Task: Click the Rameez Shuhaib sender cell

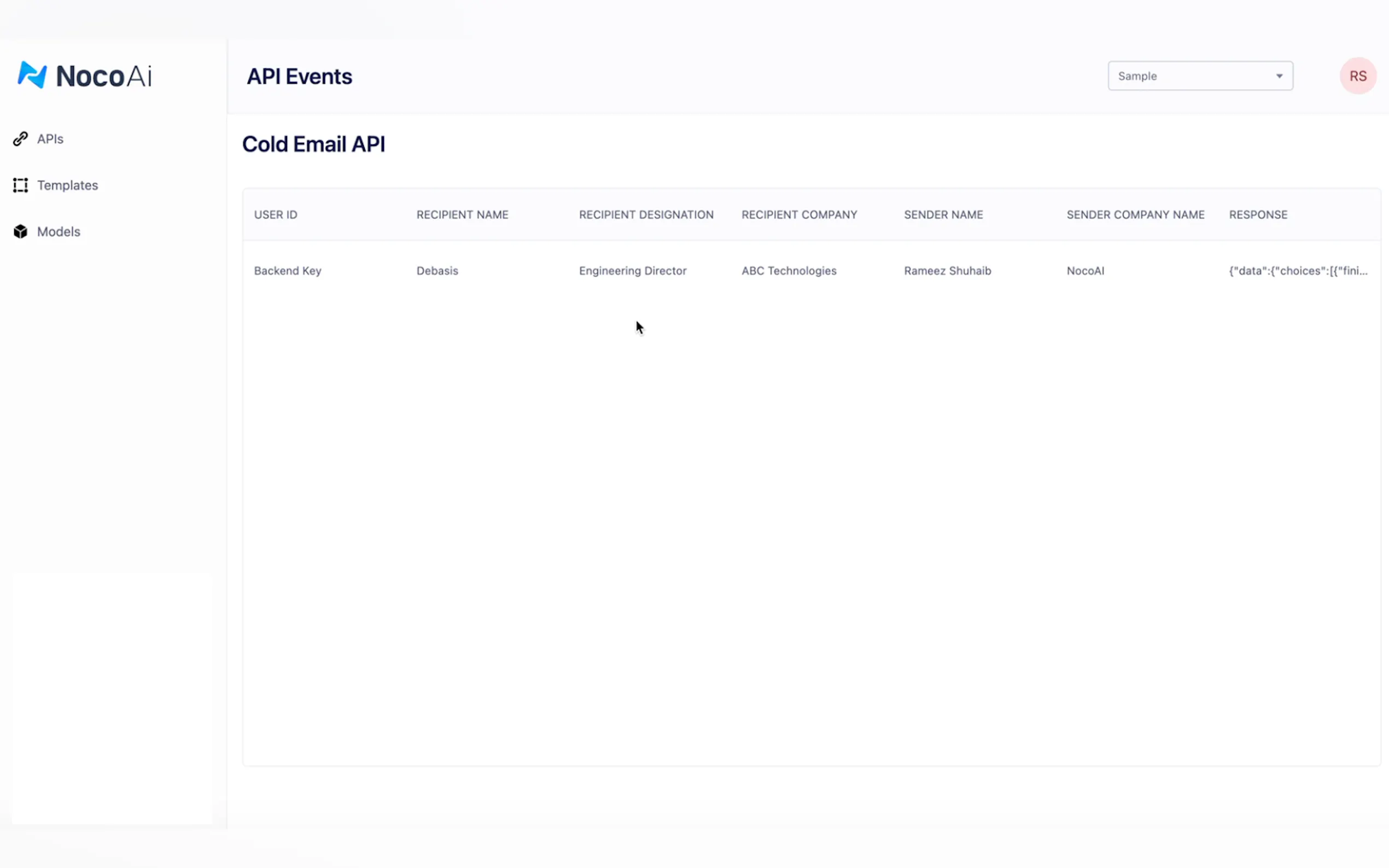Action: point(947,271)
